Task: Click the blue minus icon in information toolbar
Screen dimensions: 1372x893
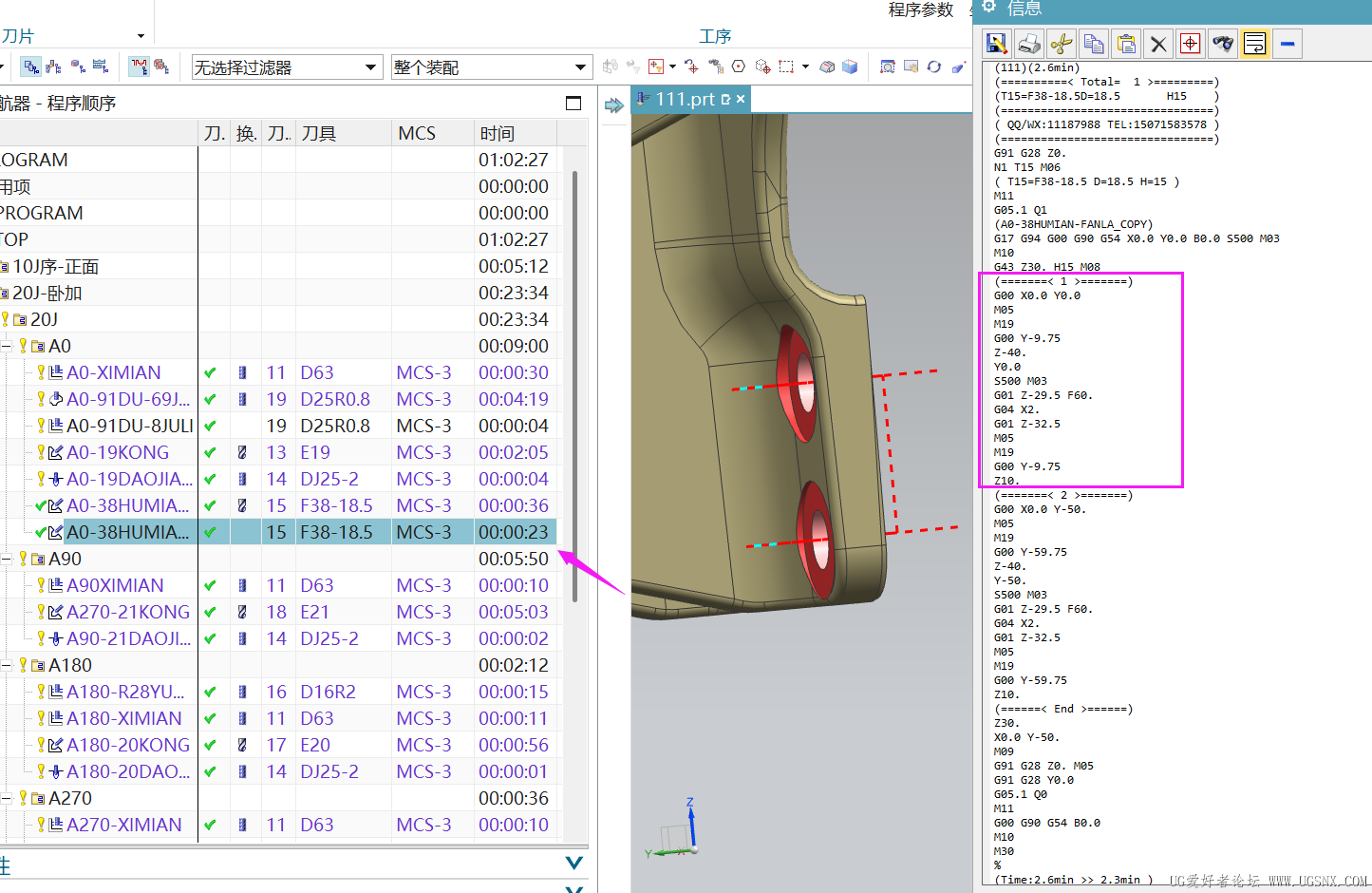Action: pyautogui.click(x=1287, y=44)
